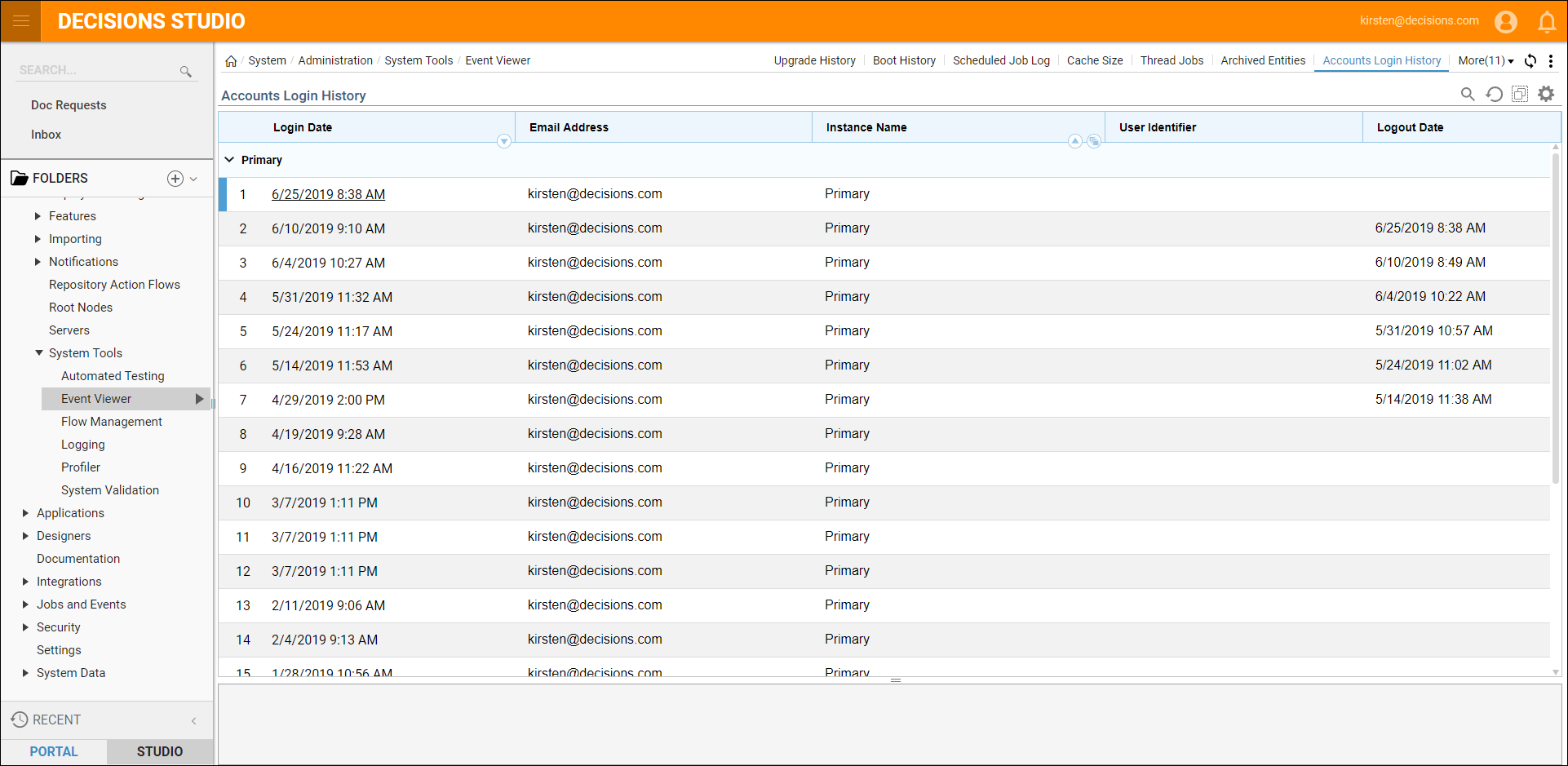Click the System Tools breadcrumb
This screenshot has width=1568, height=766.
coord(419,61)
